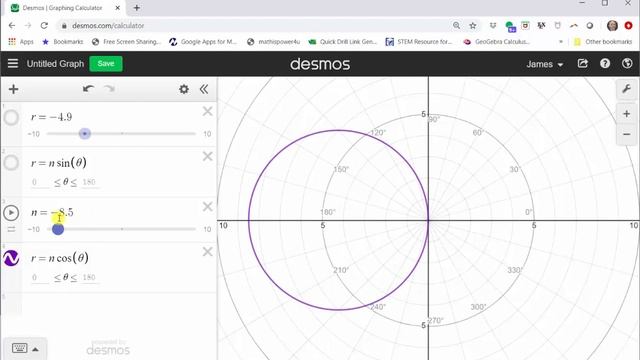
Task: Open the Bookmarks folder
Action: pos(62,42)
